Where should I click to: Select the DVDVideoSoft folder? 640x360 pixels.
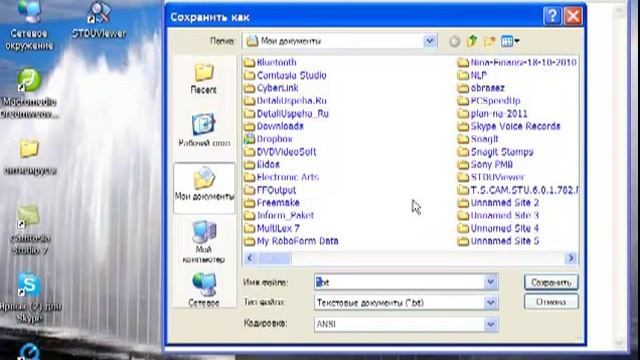point(280,152)
